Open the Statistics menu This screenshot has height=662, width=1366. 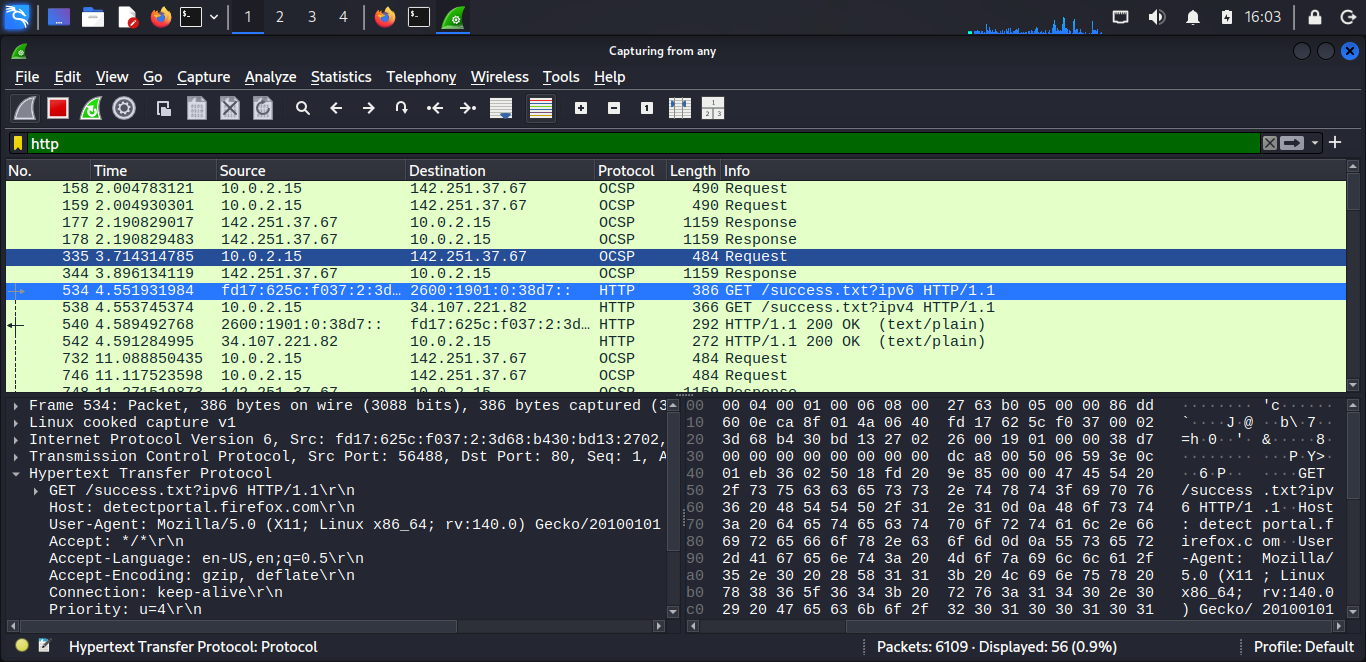(x=341, y=77)
